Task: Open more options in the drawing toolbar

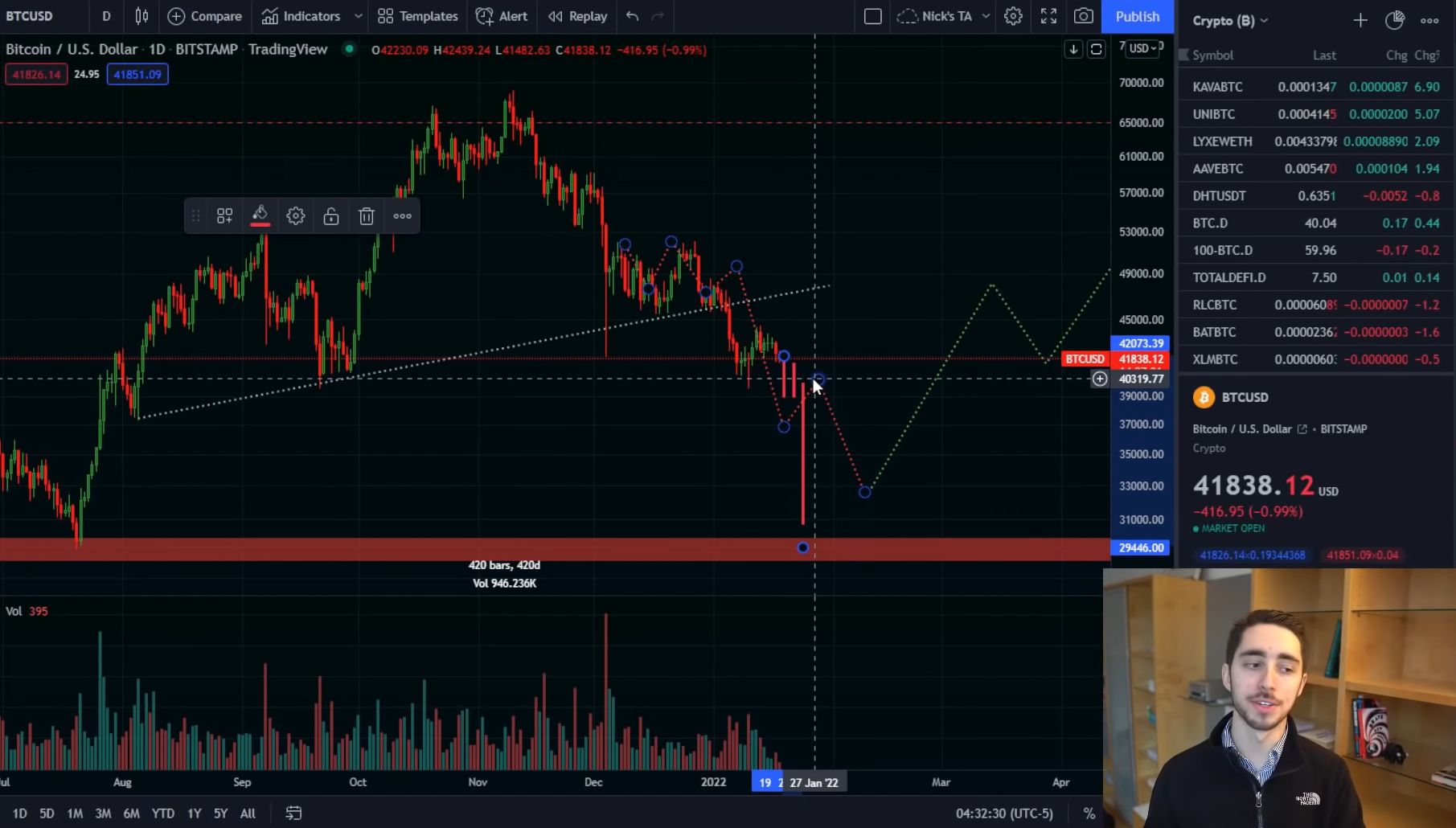Action: point(403,216)
